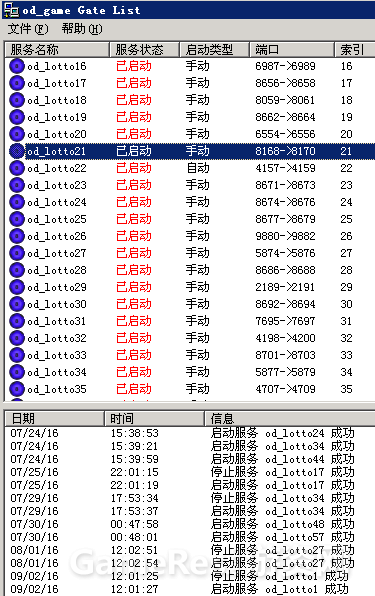The image size is (375, 596).
Task: Sort by 端口 column header
Action: (292, 49)
